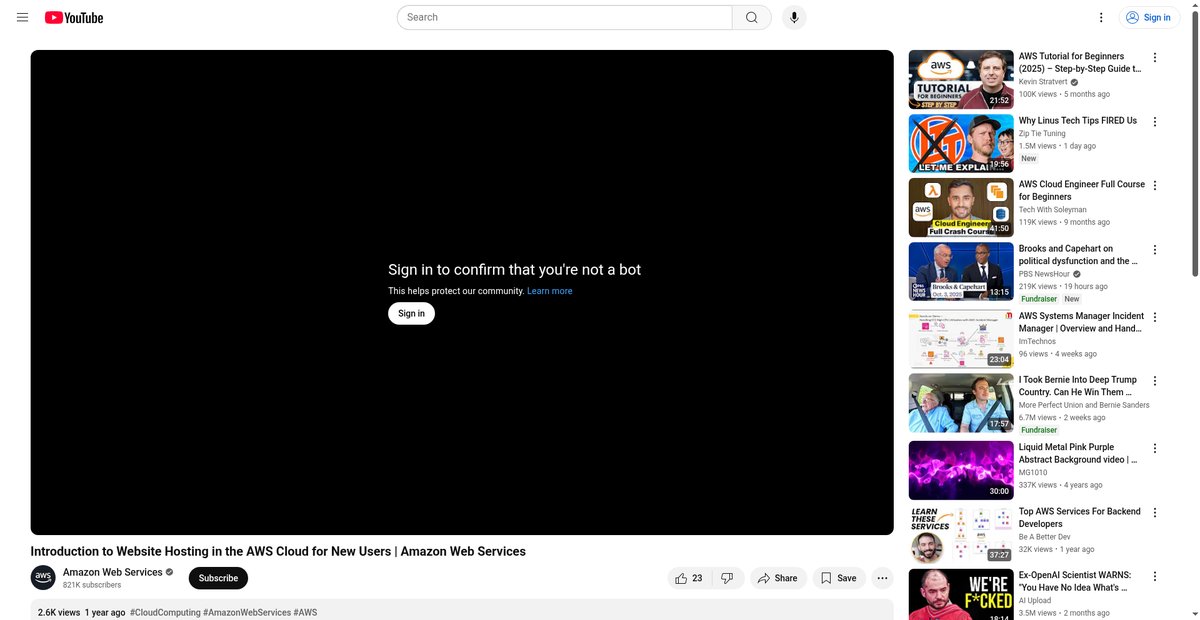Click title Top AWS Services For Backend Developers
The width and height of the screenshot is (1200, 620).
(x=1080, y=518)
